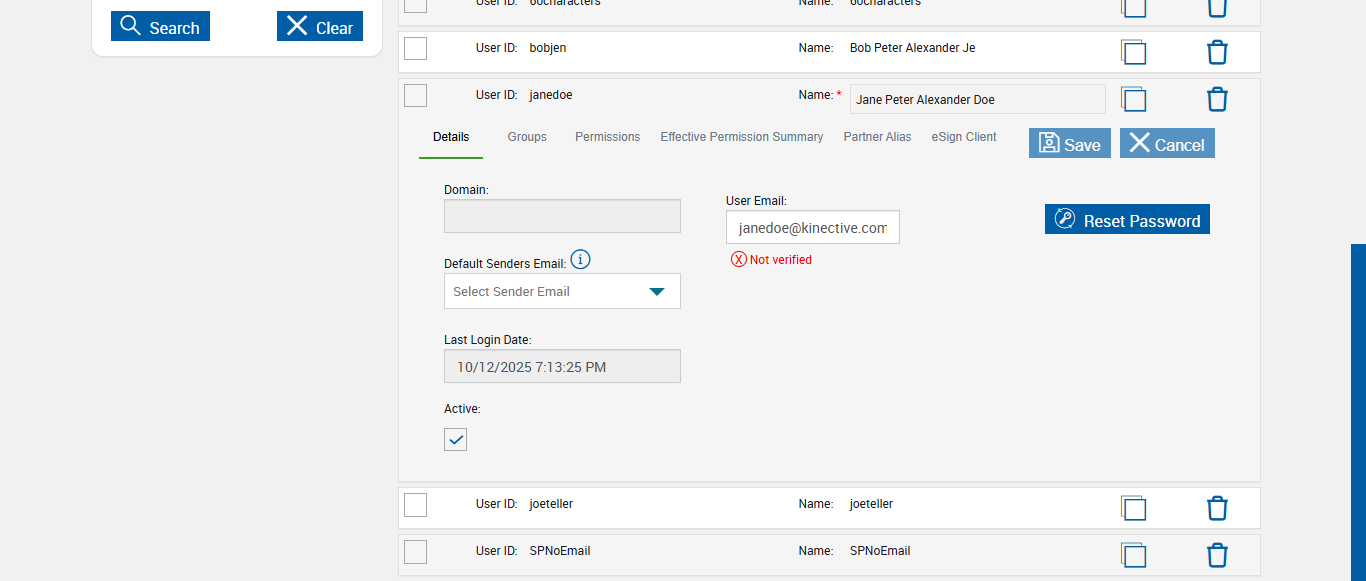Click into the User Email field

point(812,228)
